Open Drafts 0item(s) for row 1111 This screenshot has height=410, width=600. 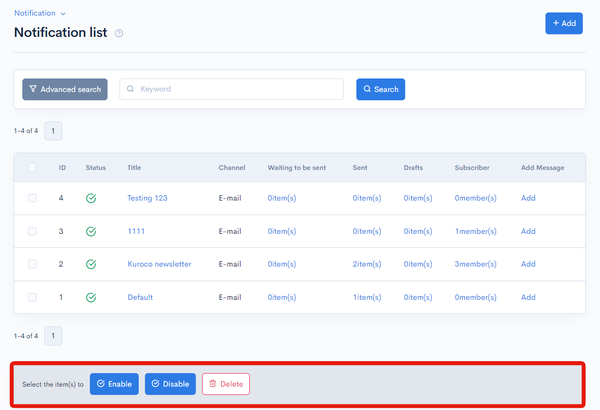pyautogui.click(x=418, y=231)
